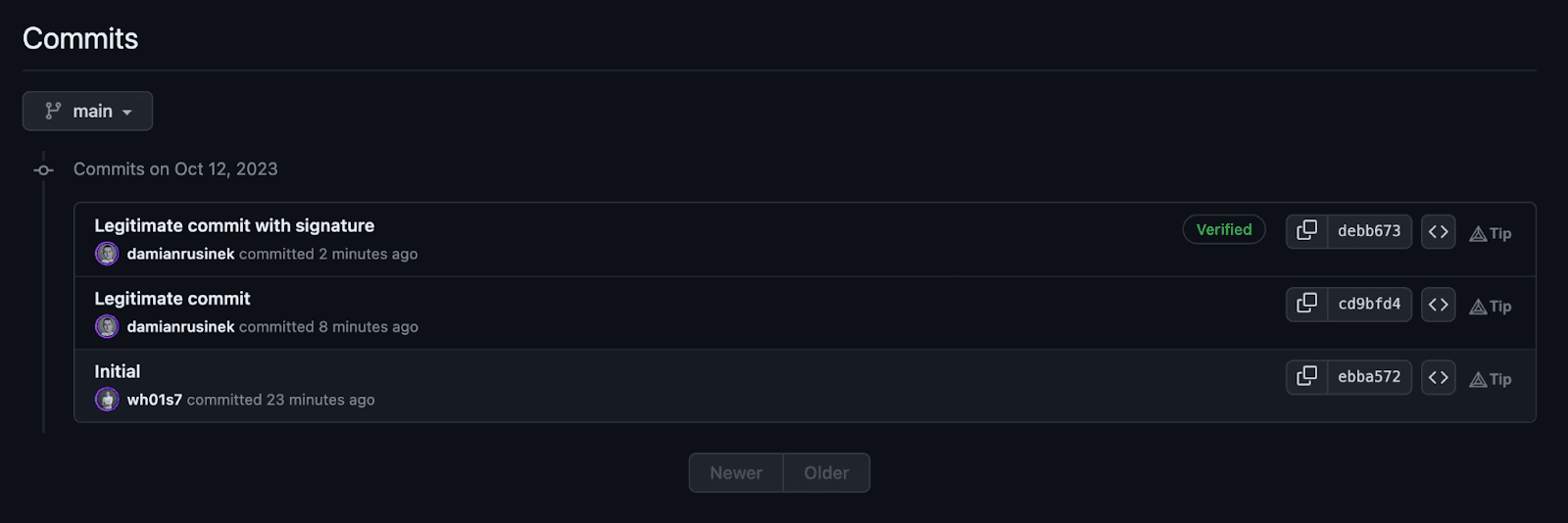1568x523 pixels.
Task: Go to Older commits page
Action: (826, 473)
